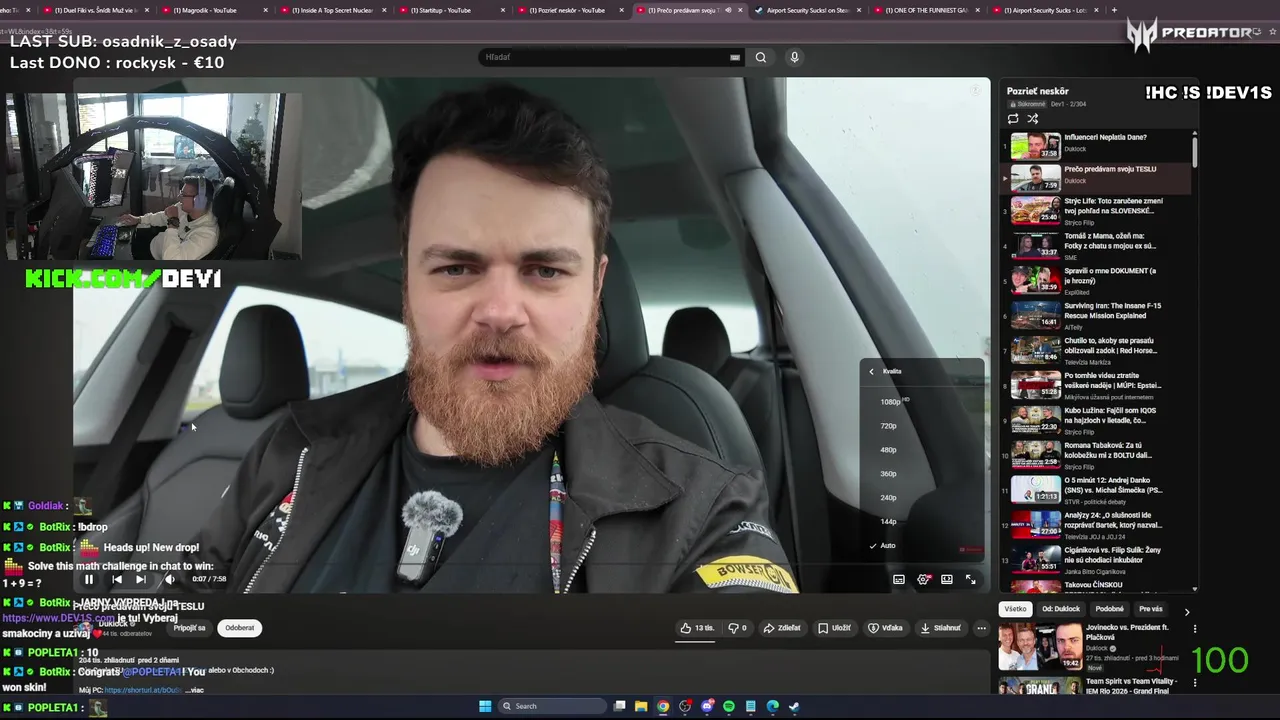Open 'Cigániková vs. Filip Sulík' playlist video

click(x=1097, y=559)
